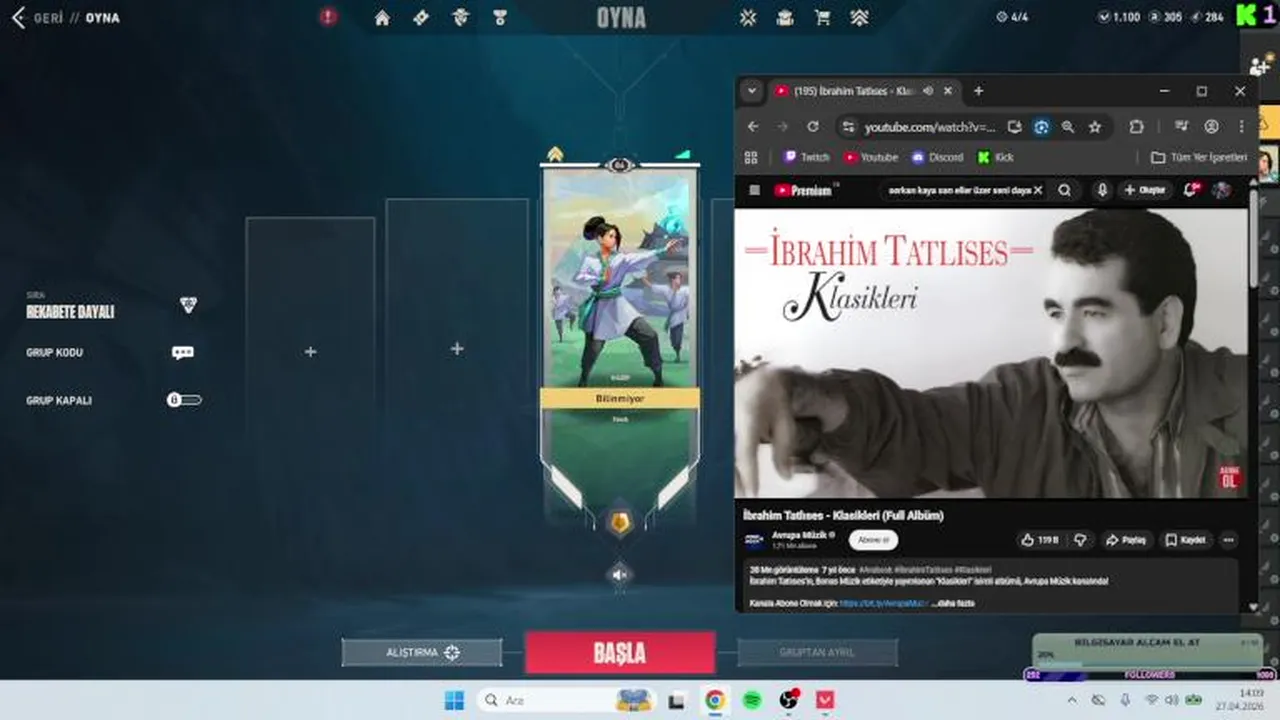Open site information icon in address bar
The image size is (1280, 720).
[x=848, y=127]
